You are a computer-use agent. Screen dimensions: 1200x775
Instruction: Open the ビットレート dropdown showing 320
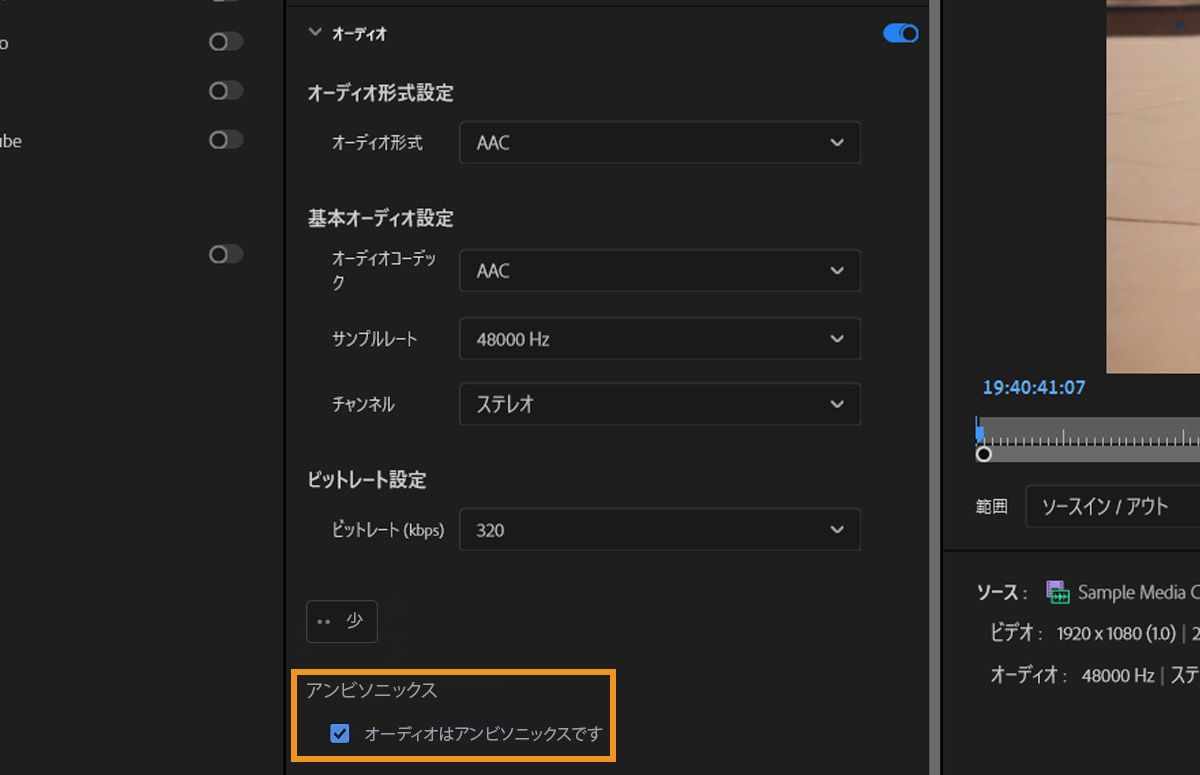tap(659, 529)
